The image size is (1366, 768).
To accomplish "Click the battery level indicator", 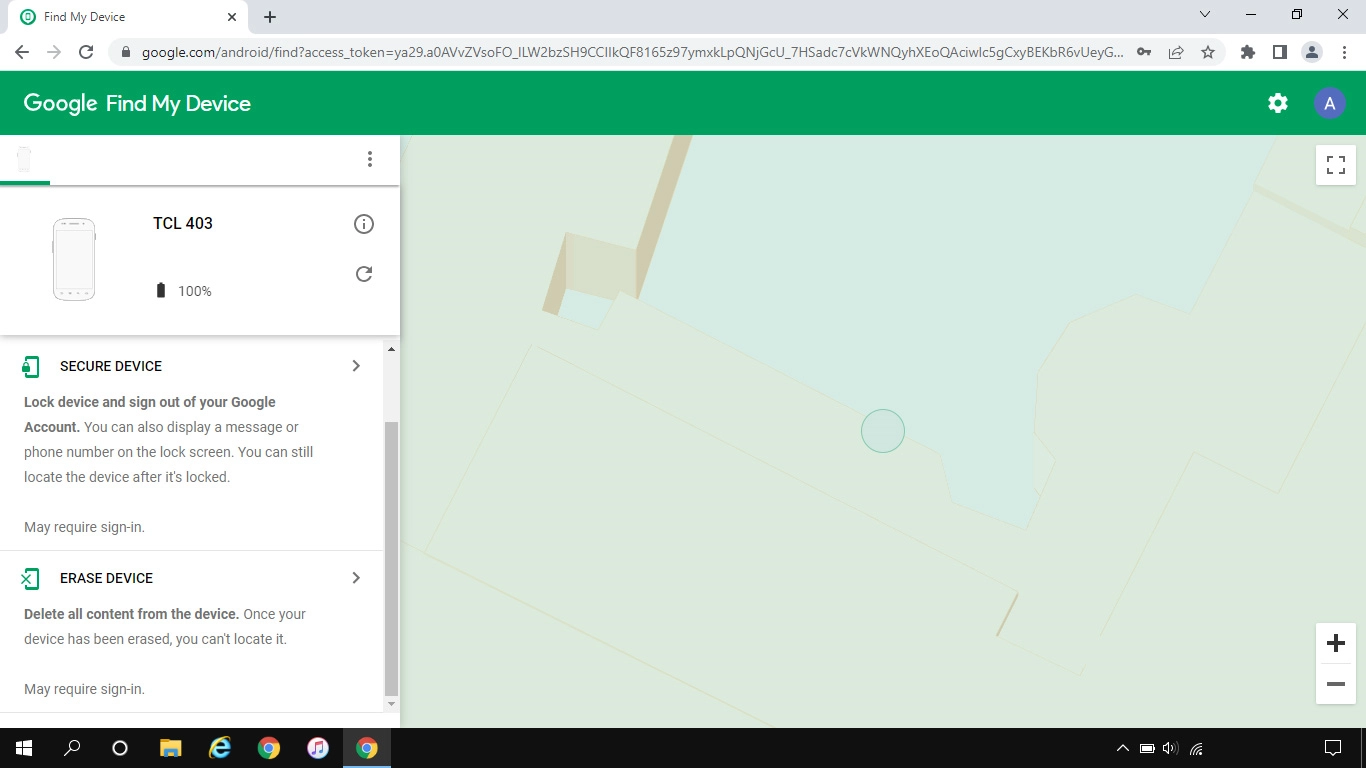I will point(161,290).
